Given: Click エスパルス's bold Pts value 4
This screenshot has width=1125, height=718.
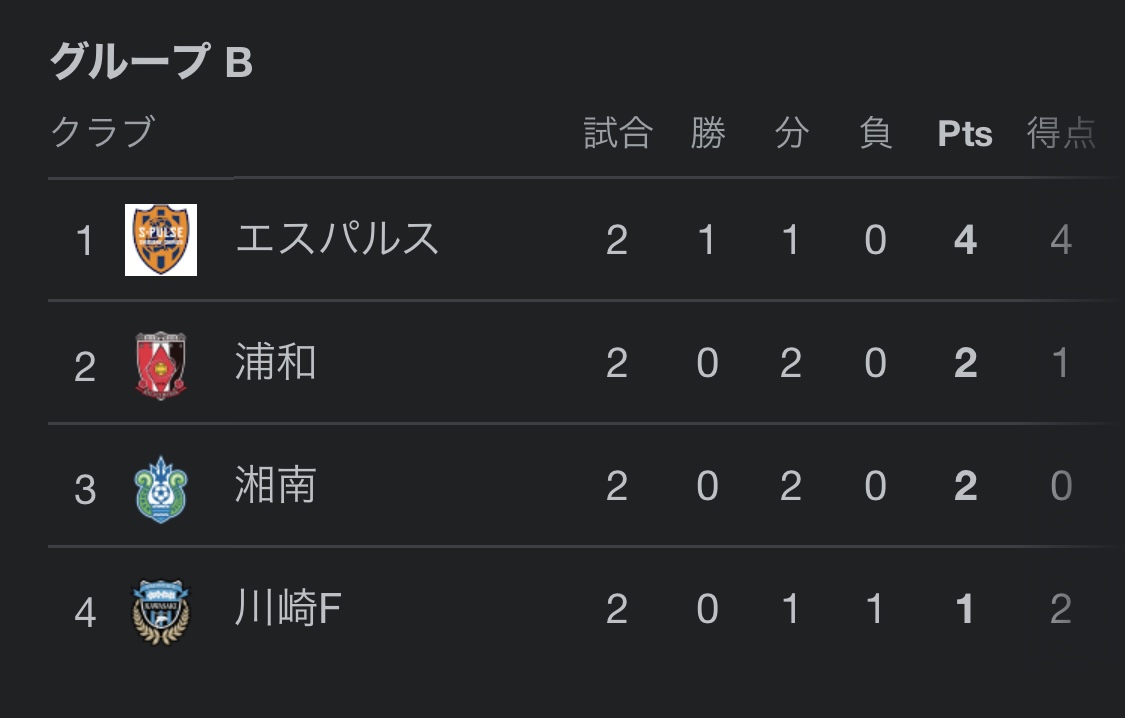Looking at the screenshot, I should click(965, 240).
